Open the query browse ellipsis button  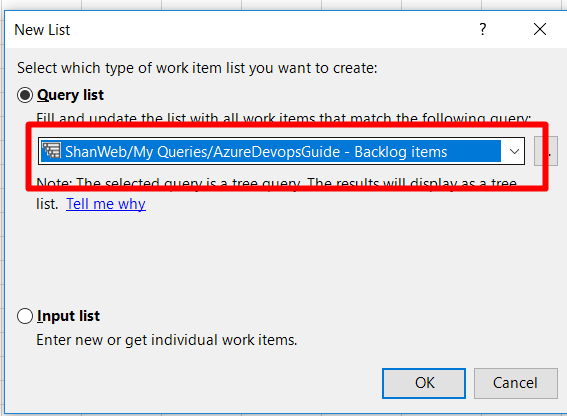(546, 151)
